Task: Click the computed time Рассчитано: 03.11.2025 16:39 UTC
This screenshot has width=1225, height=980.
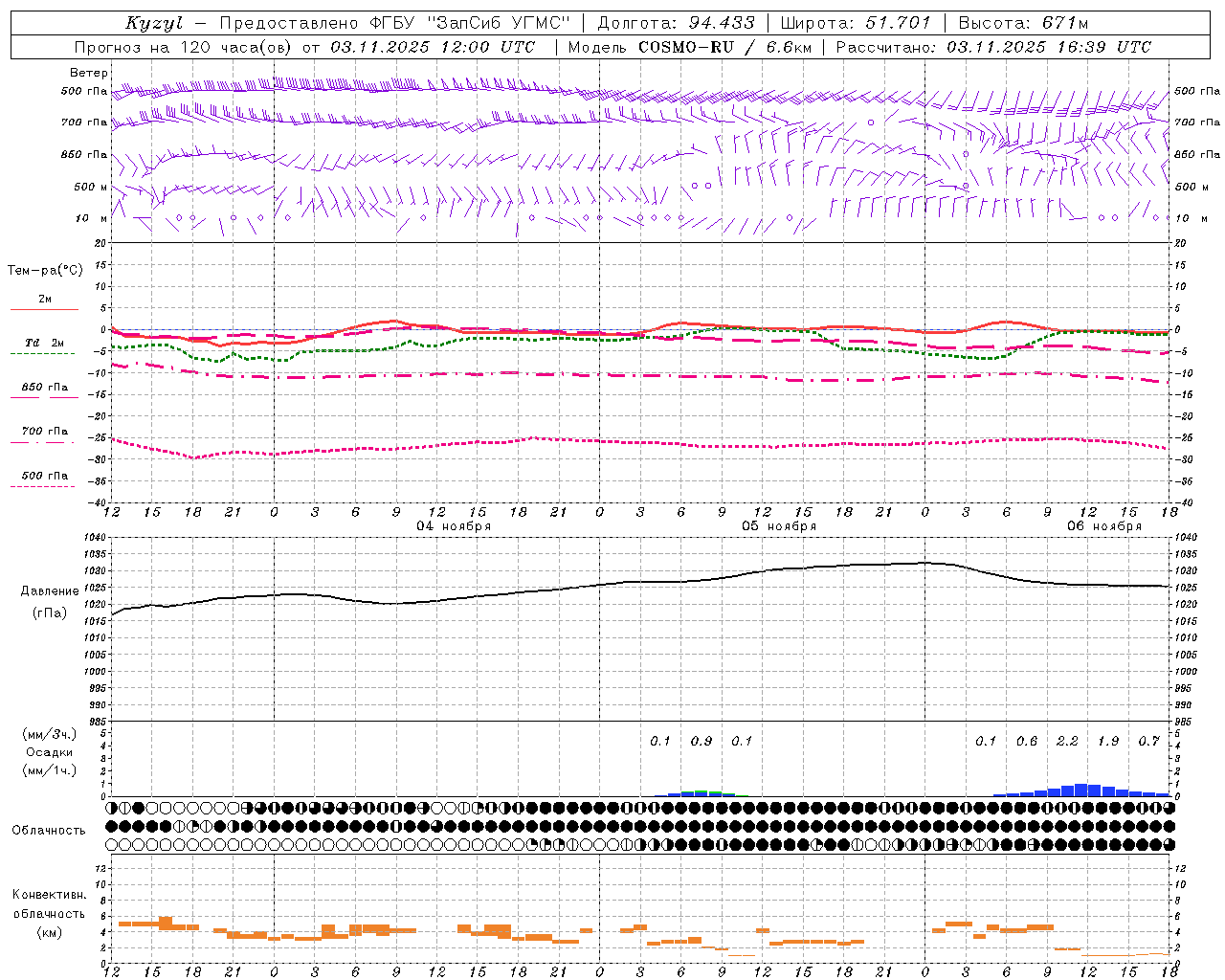Action: (x=993, y=47)
